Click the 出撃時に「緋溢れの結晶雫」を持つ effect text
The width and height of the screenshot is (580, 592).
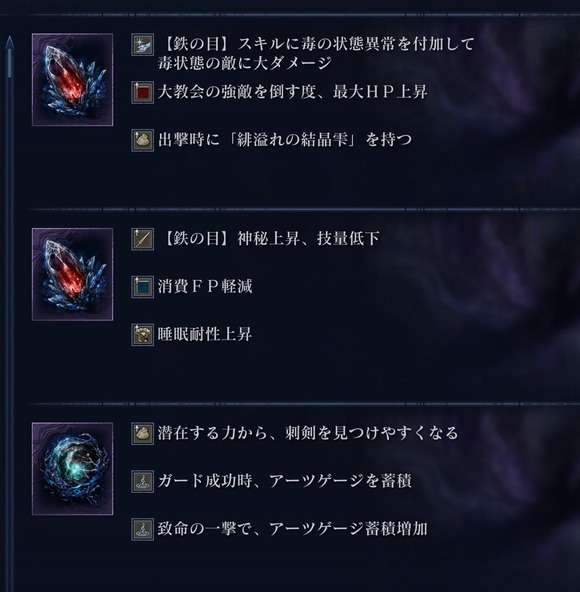point(285,140)
